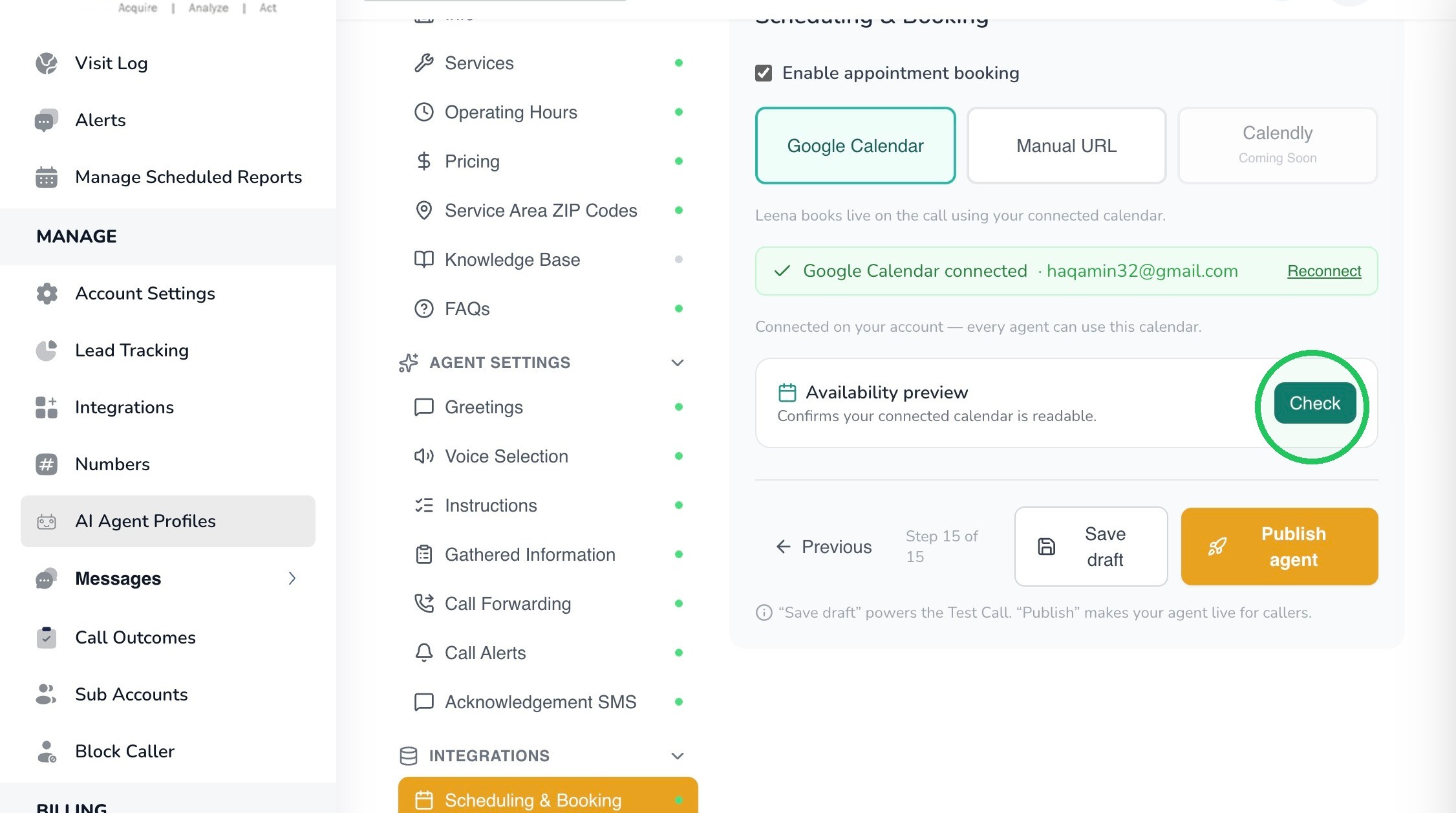Click the Call Alerts bell icon
Image resolution: width=1456 pixels, height=813 pixels.
click(x=424, y=653)
